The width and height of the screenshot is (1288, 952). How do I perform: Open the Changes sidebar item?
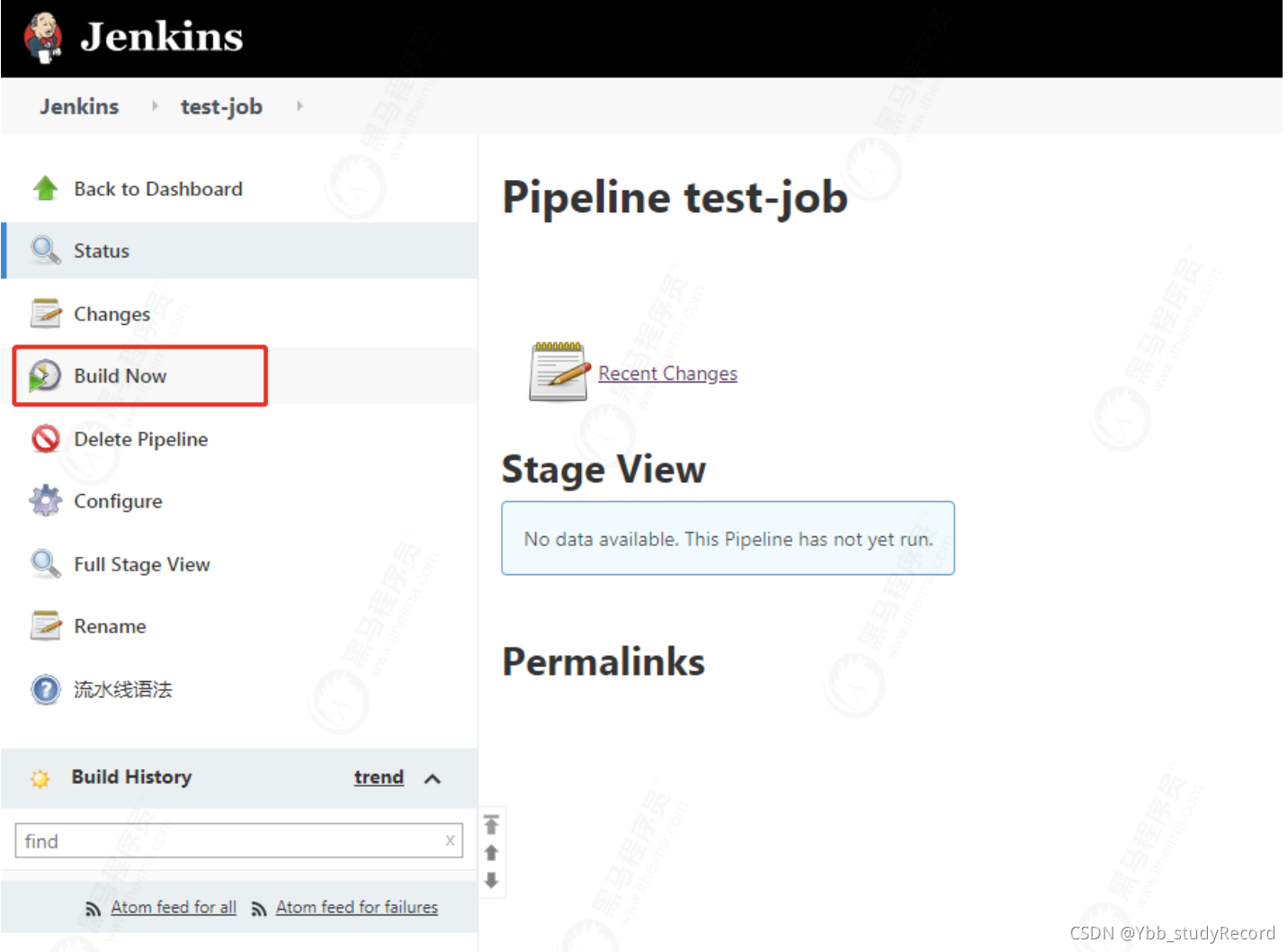click(112, 314)
